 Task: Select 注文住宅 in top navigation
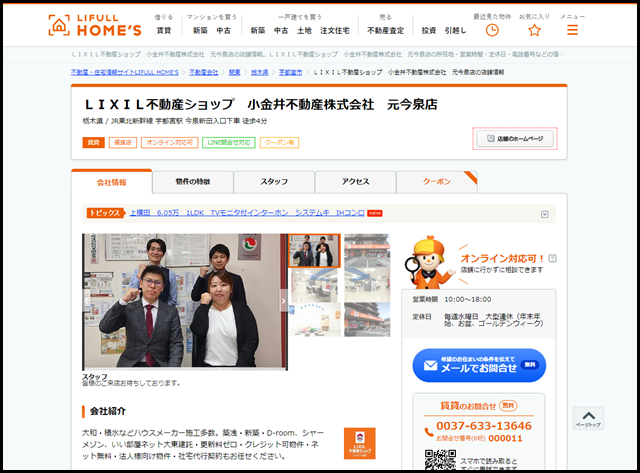click(x=335, y=31)
